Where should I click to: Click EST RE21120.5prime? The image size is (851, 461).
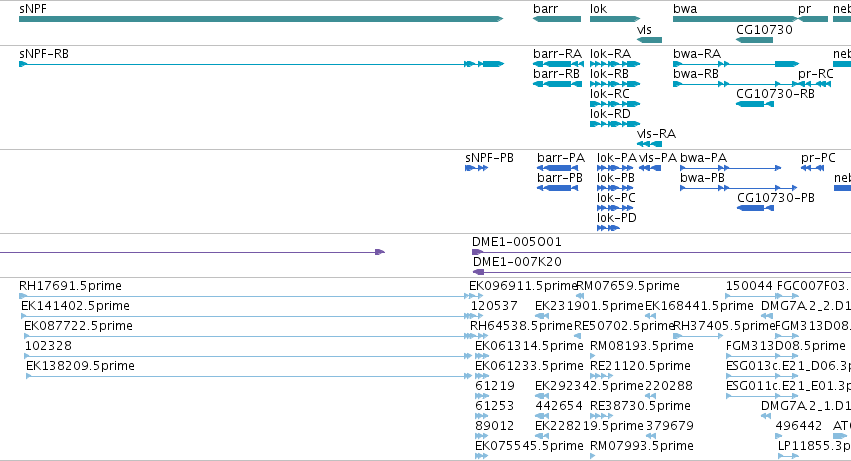601,376
